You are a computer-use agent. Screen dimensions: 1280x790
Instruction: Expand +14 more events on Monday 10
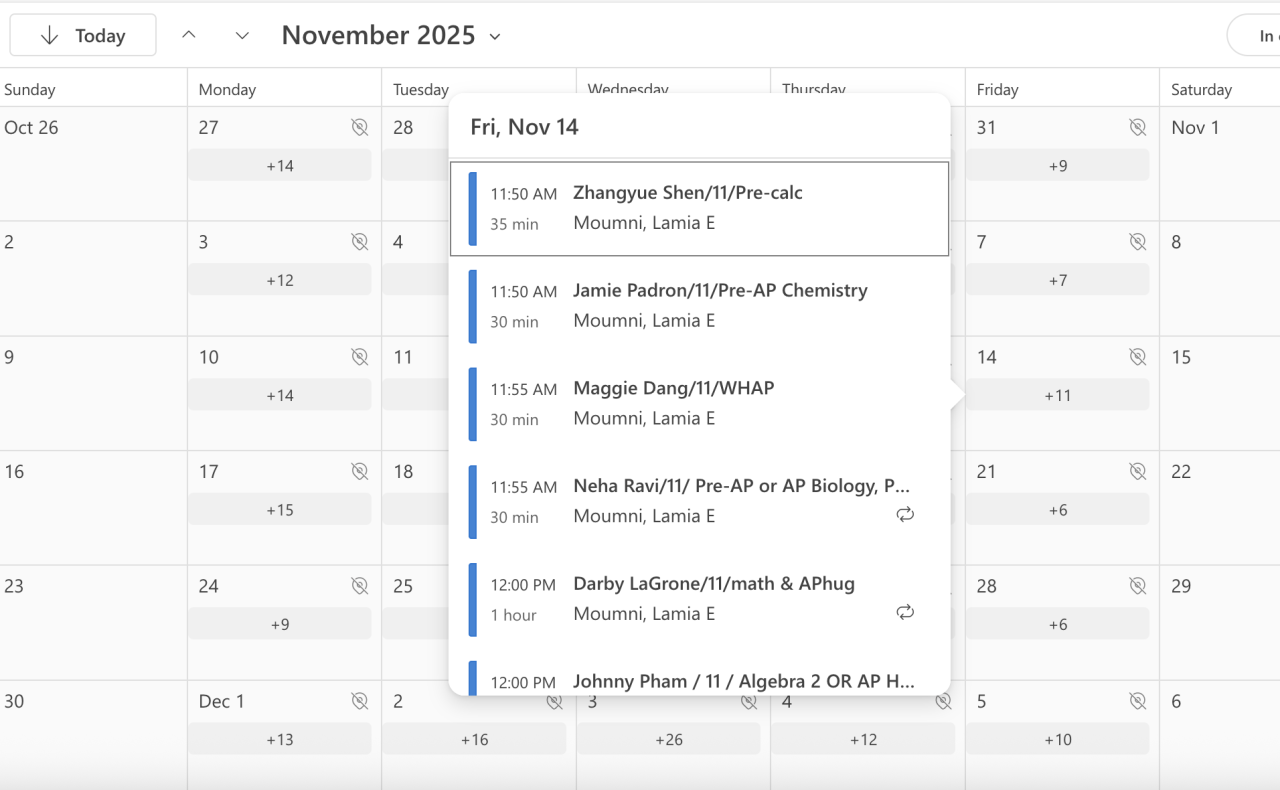(280, 395)
